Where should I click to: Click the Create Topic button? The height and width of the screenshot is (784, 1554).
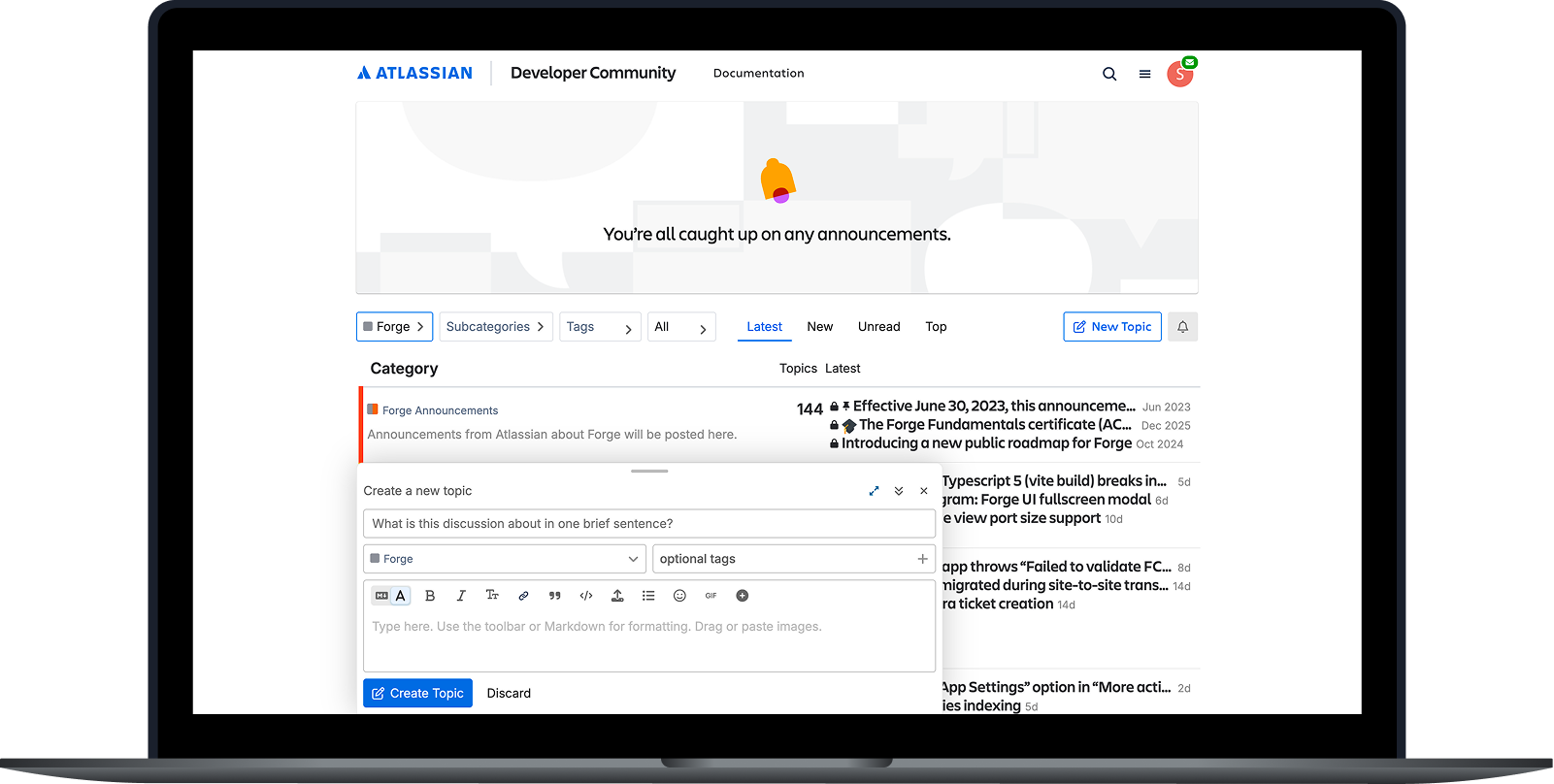point(418,693)
